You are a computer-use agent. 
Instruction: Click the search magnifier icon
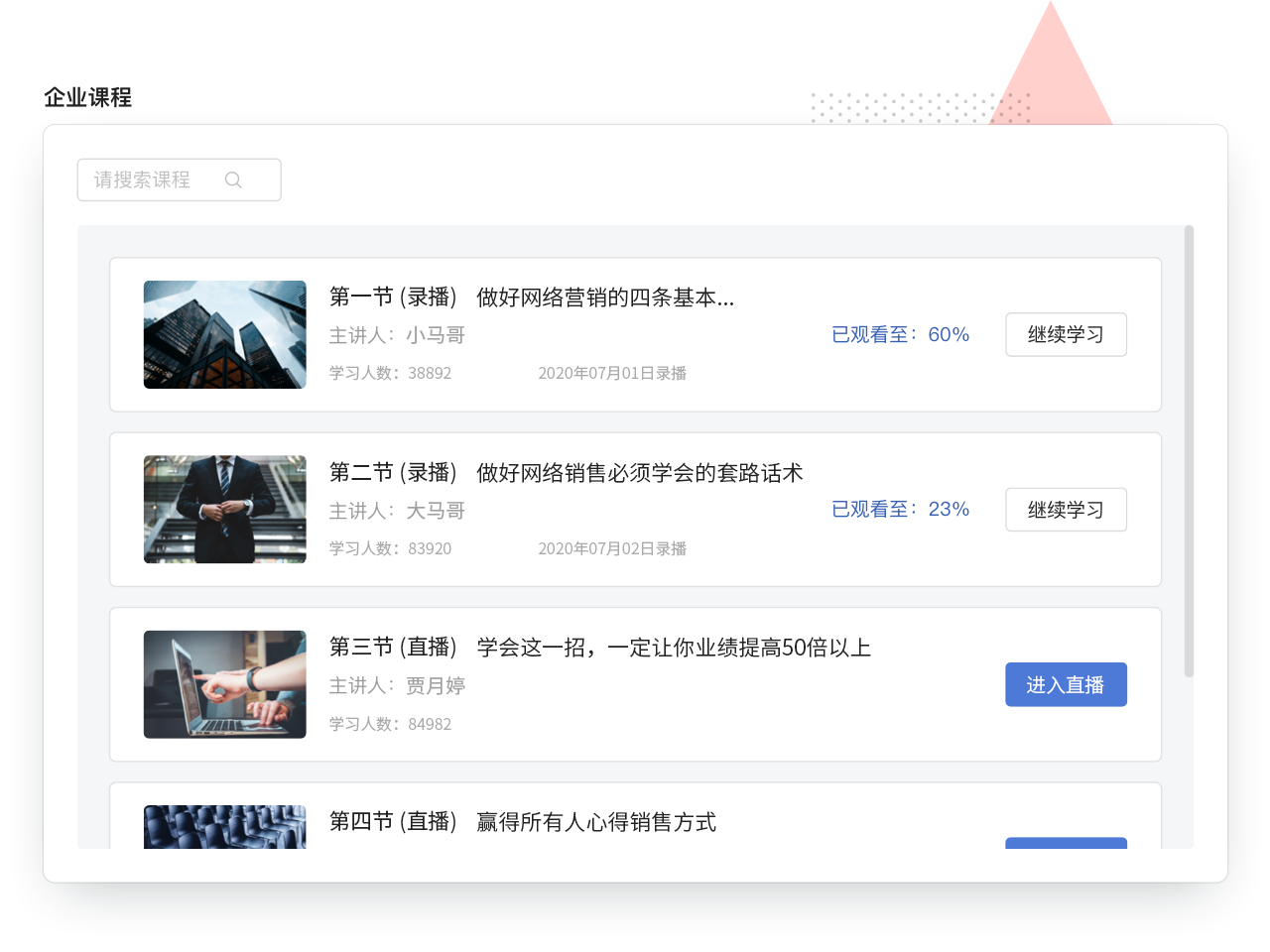click(233, 179)
